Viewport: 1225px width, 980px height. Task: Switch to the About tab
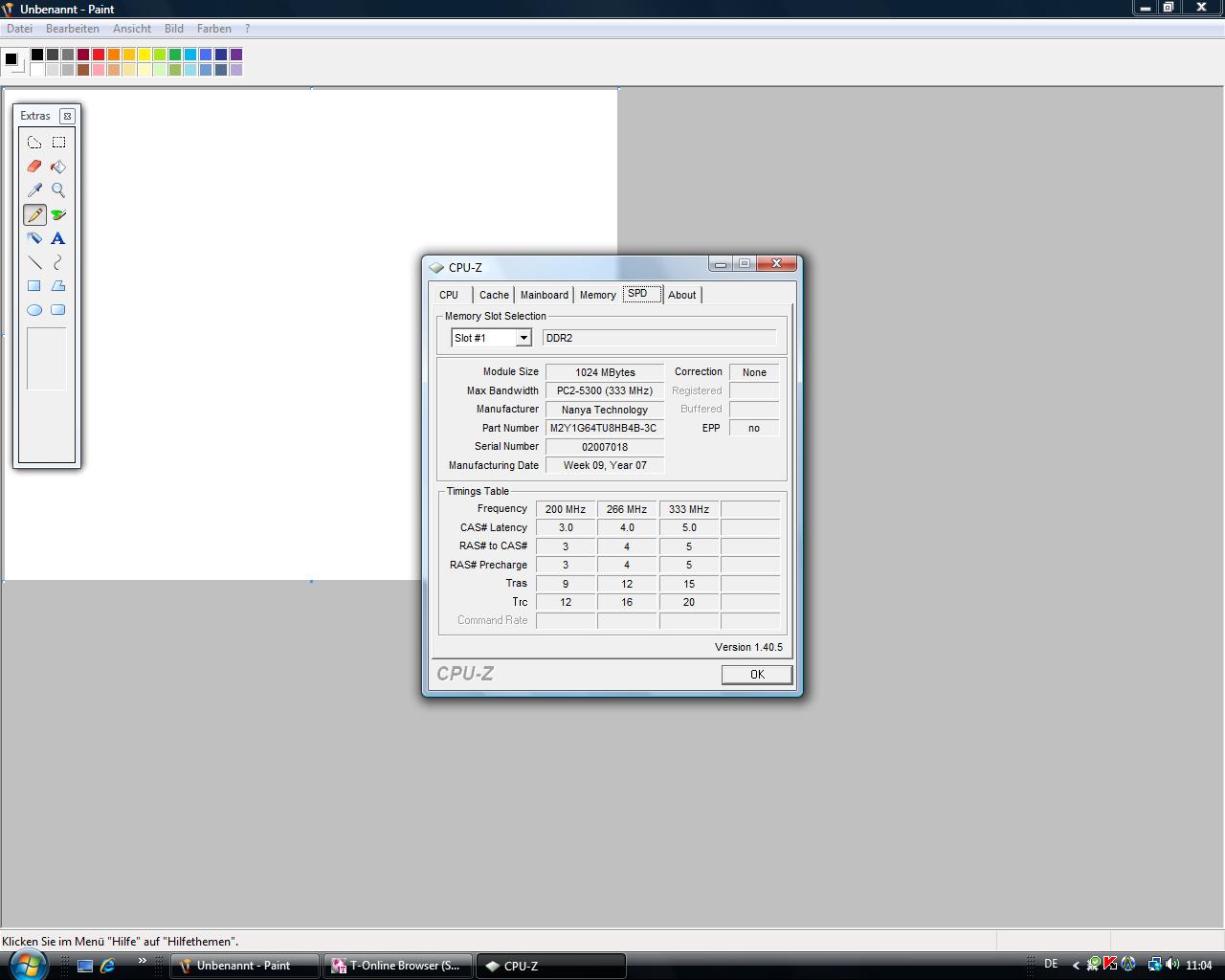pyautogui.click(x=682, y=295)
